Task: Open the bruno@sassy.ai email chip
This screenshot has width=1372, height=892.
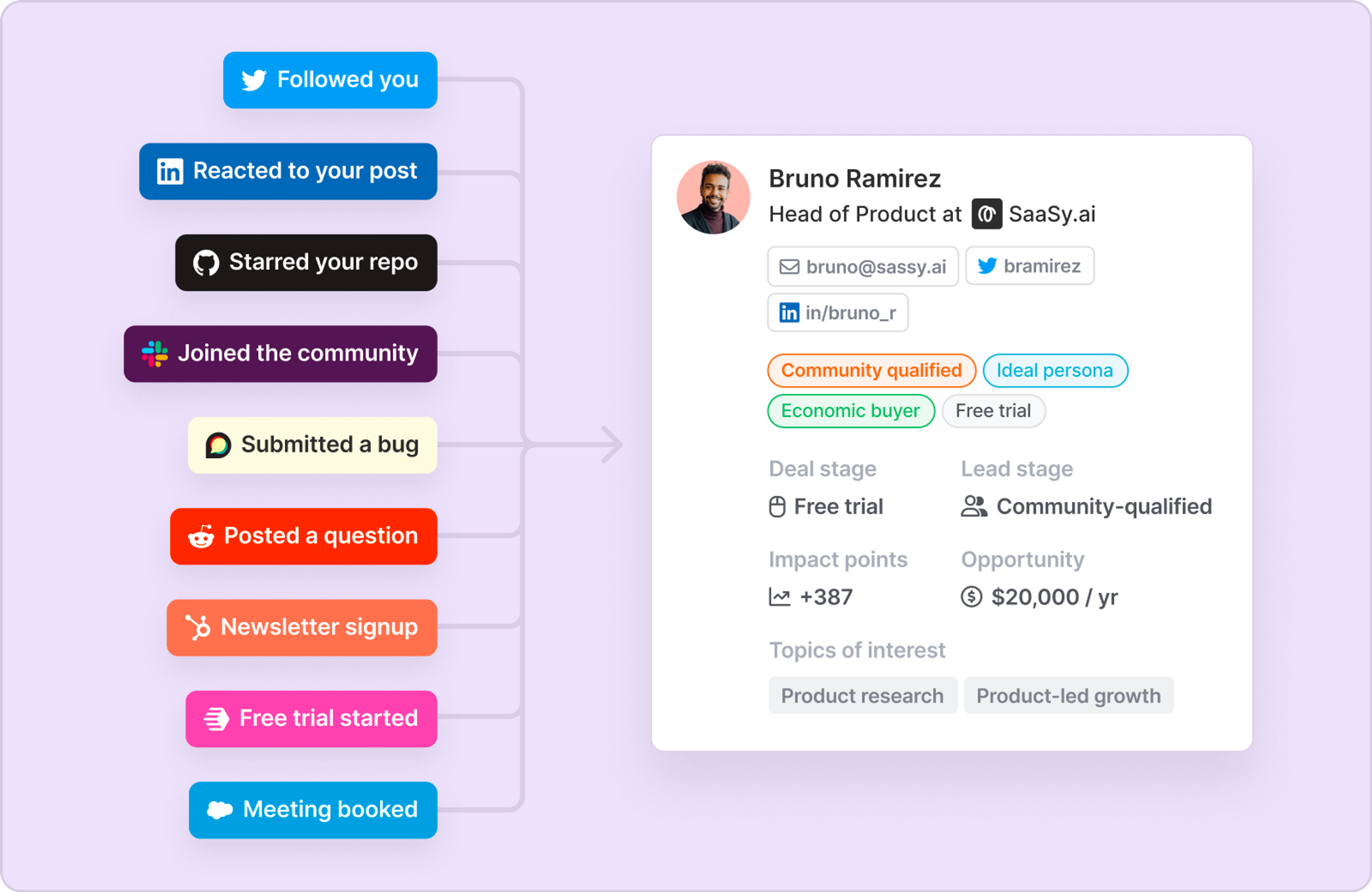Action: 862,267
